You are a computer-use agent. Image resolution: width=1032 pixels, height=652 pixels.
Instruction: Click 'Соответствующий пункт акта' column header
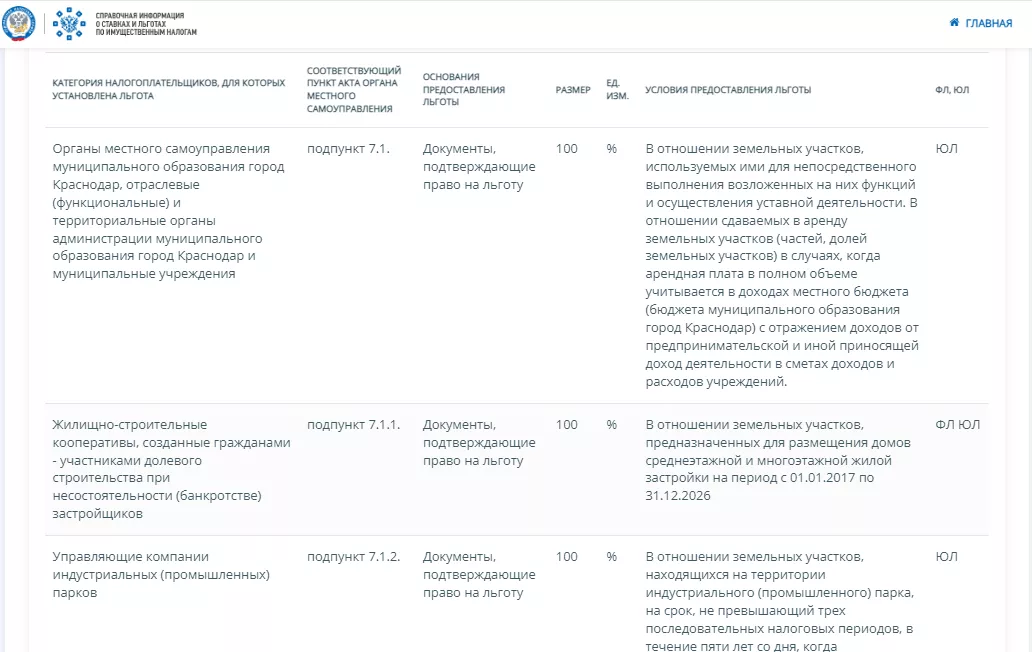[354, 90]
